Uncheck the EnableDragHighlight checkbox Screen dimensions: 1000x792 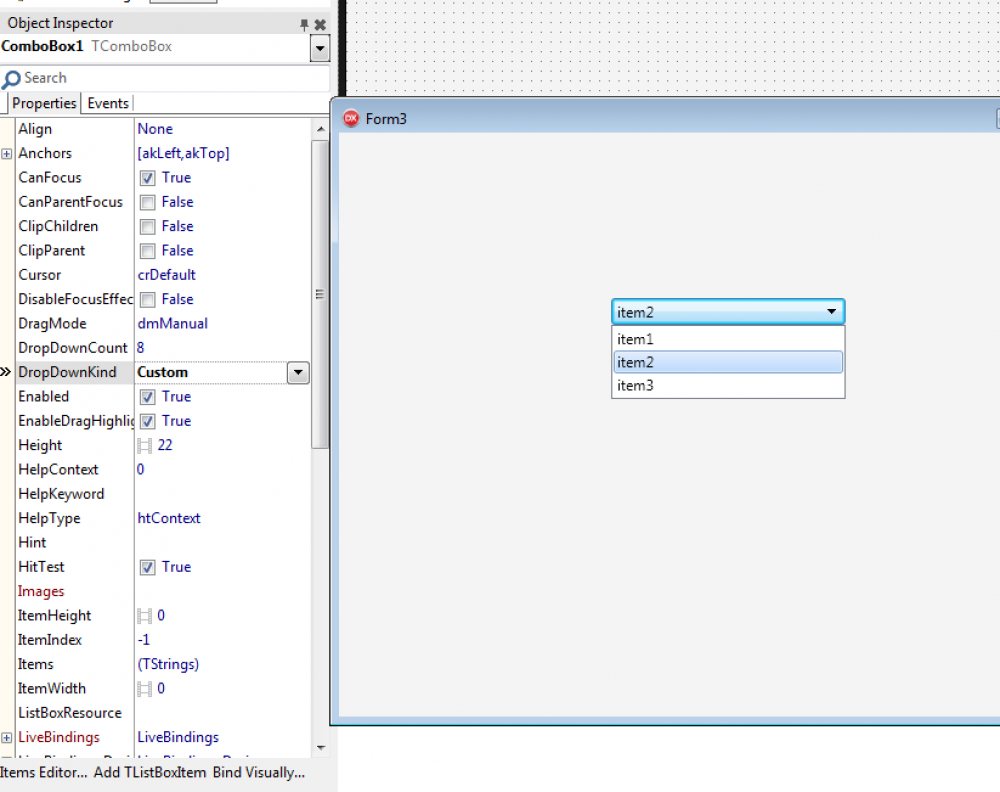(x=147, y=422)
